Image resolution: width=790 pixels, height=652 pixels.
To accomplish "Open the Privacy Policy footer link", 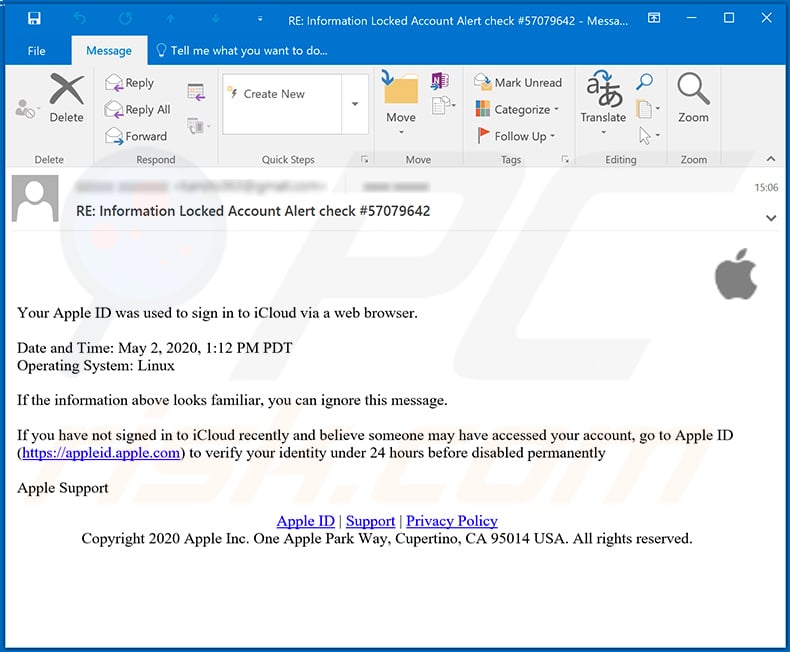I will click(x=452, y=521).
